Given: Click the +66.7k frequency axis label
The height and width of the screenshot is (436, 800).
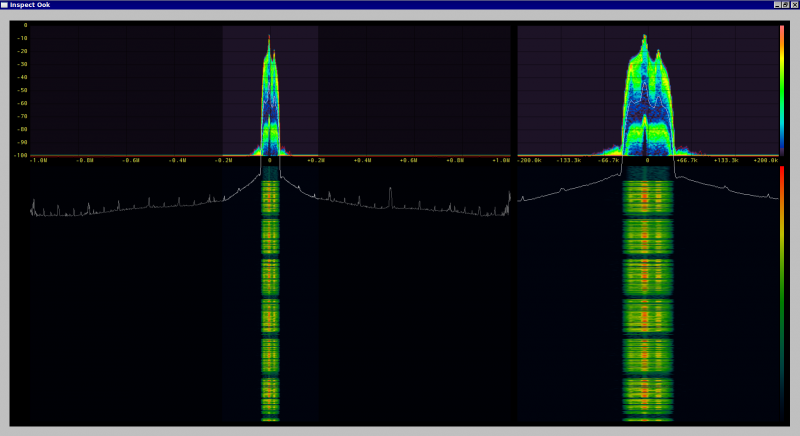Looking at the screenshot, I should click(685, 160).
